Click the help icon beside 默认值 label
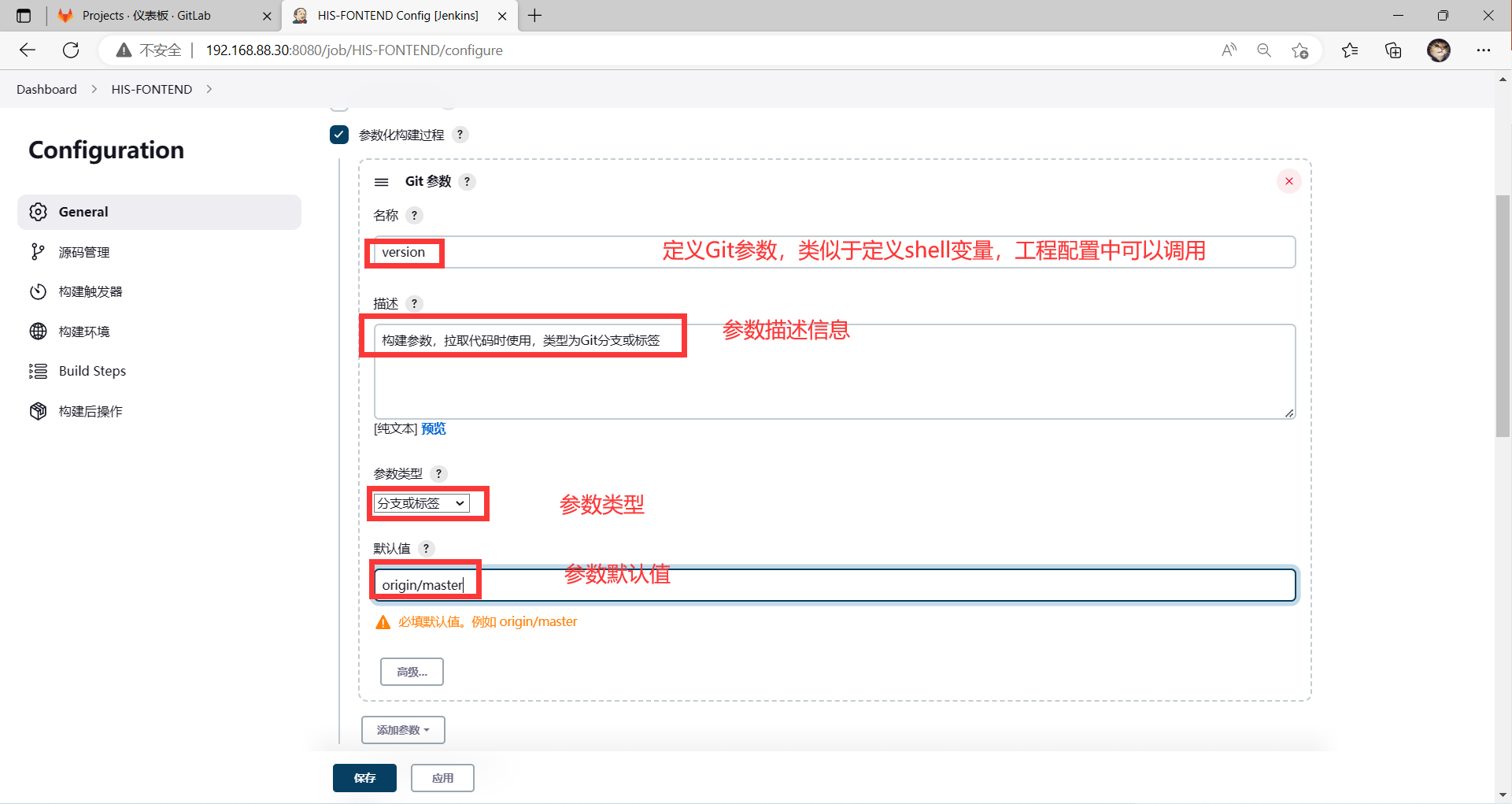Viewport: 1512px width, 804px height. coord(426,548)
